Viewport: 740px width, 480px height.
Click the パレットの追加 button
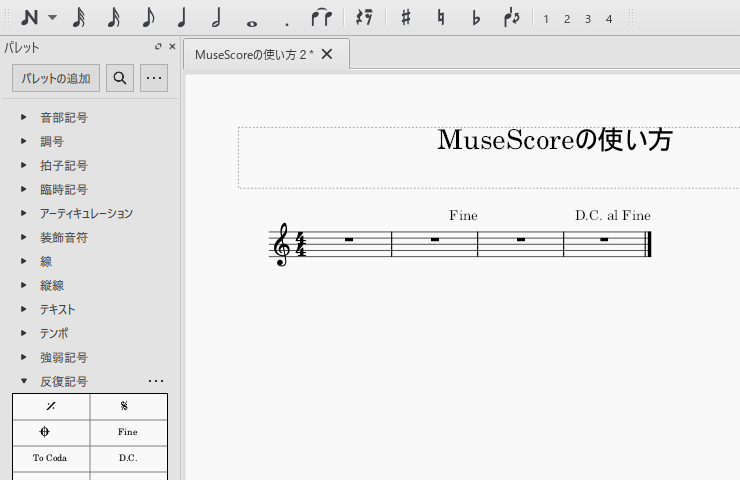tap(56, 78)
